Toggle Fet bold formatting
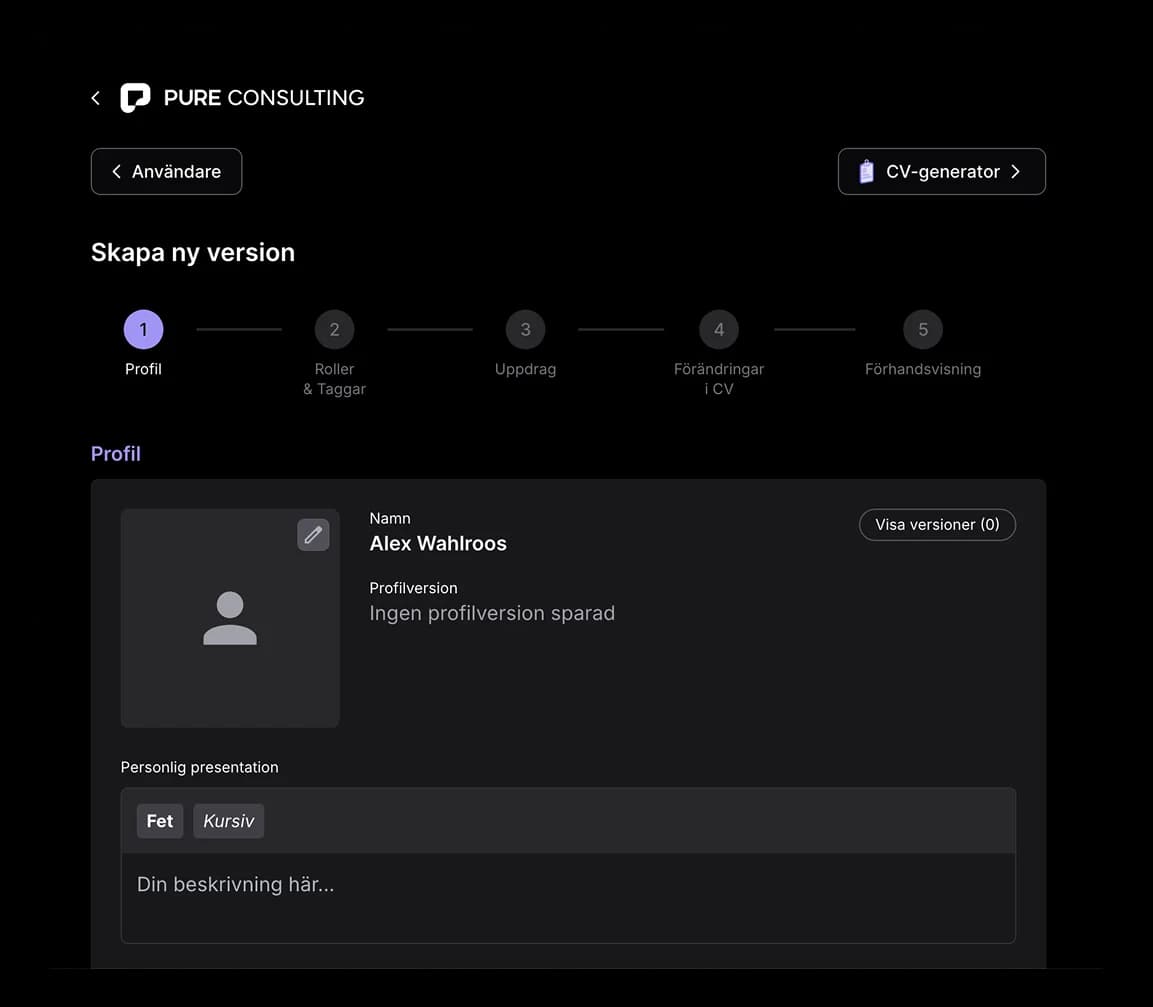This screenshot has height=1007, width=1153. [x=160, y=821]
